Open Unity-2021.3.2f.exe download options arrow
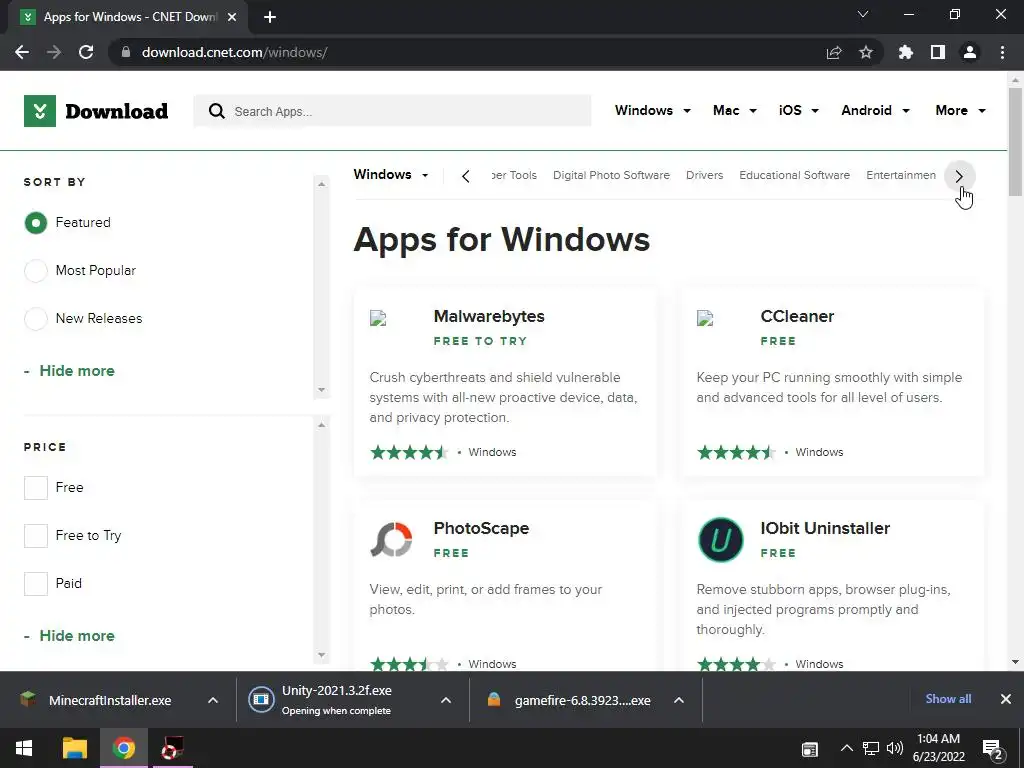1024x768 pixels. pyautogui.click(x=446, y=700)
